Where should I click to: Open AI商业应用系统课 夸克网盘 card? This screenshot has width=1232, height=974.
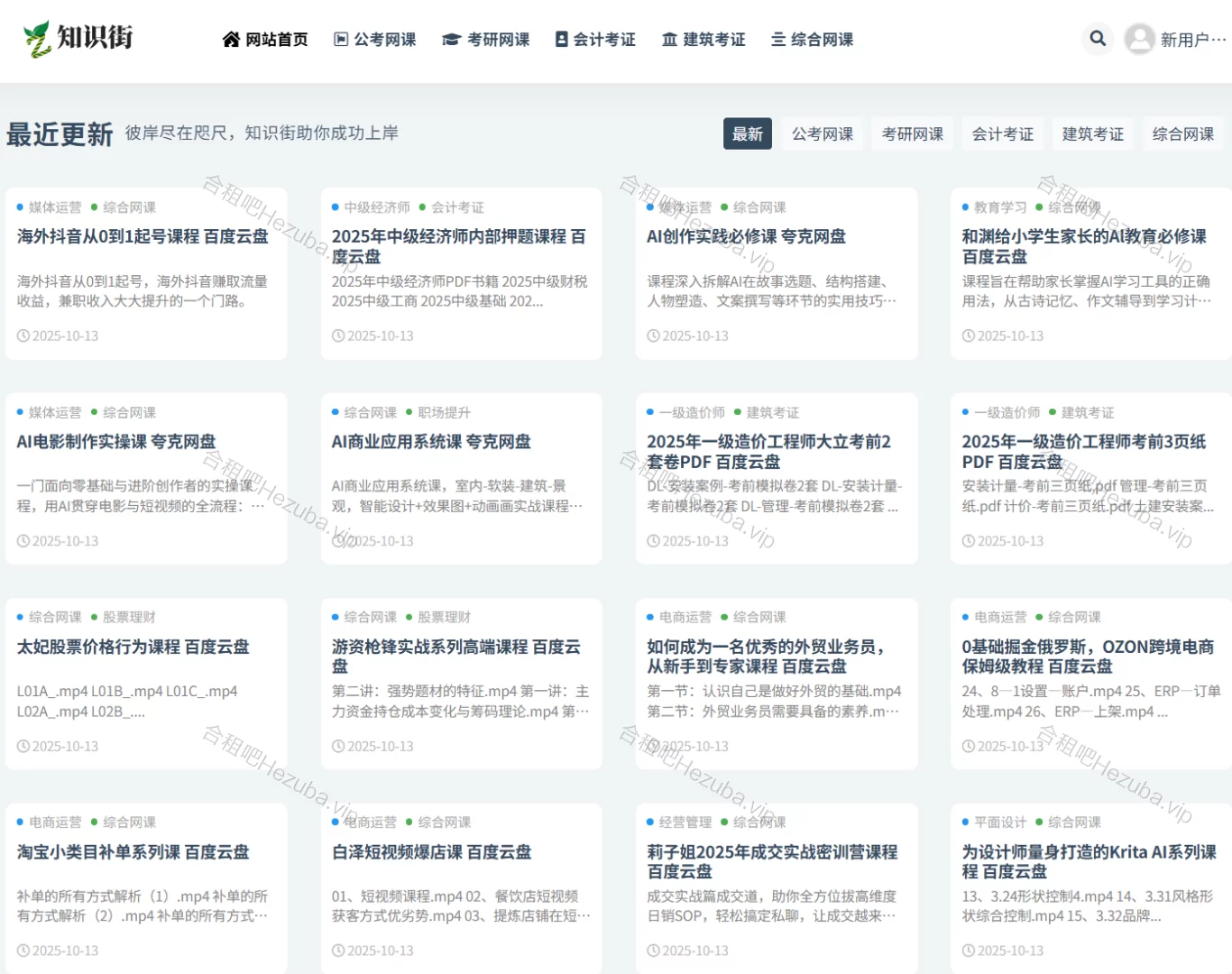pyautogui.click(x=431, y=442)
